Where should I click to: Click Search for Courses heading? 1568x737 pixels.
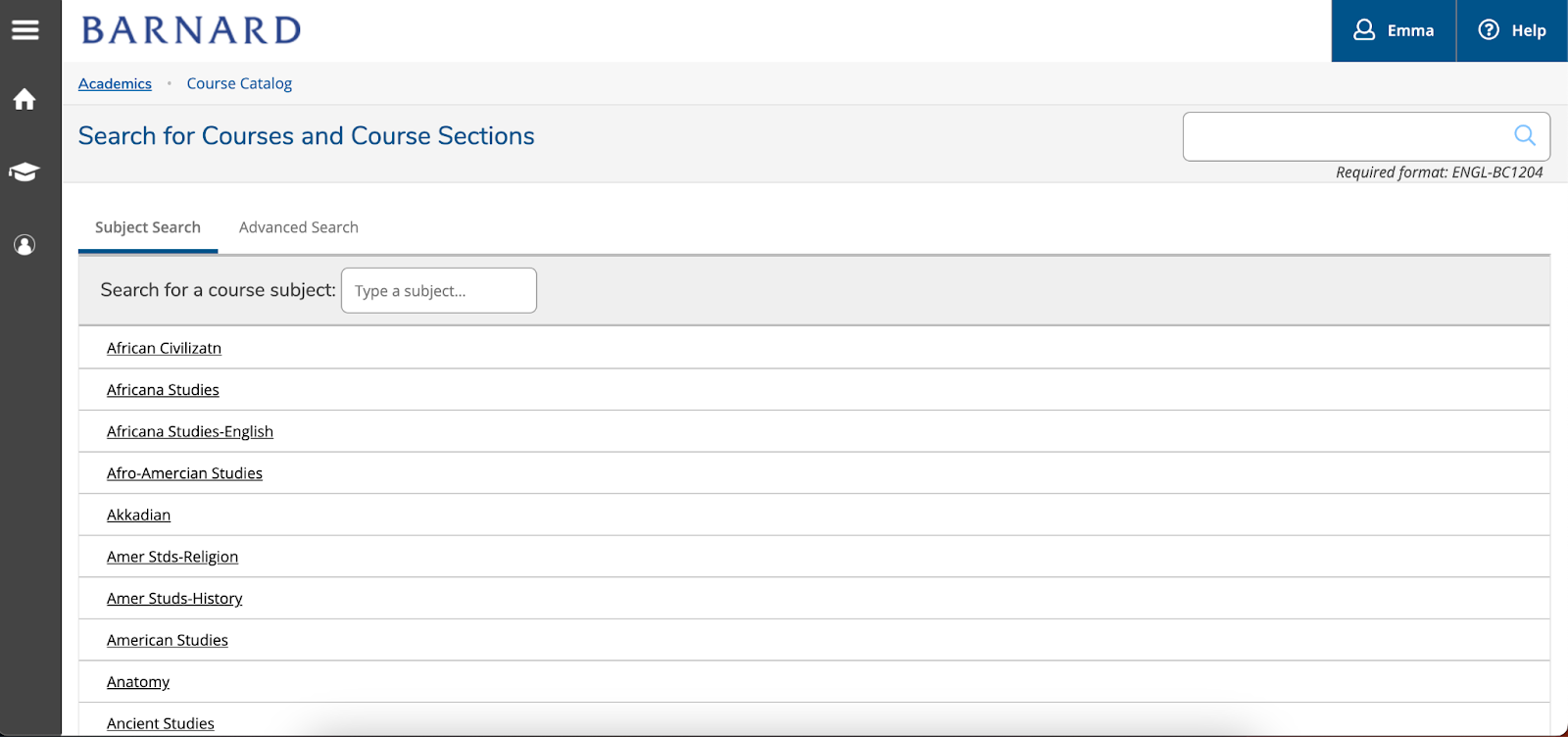(x=307, y=135)
